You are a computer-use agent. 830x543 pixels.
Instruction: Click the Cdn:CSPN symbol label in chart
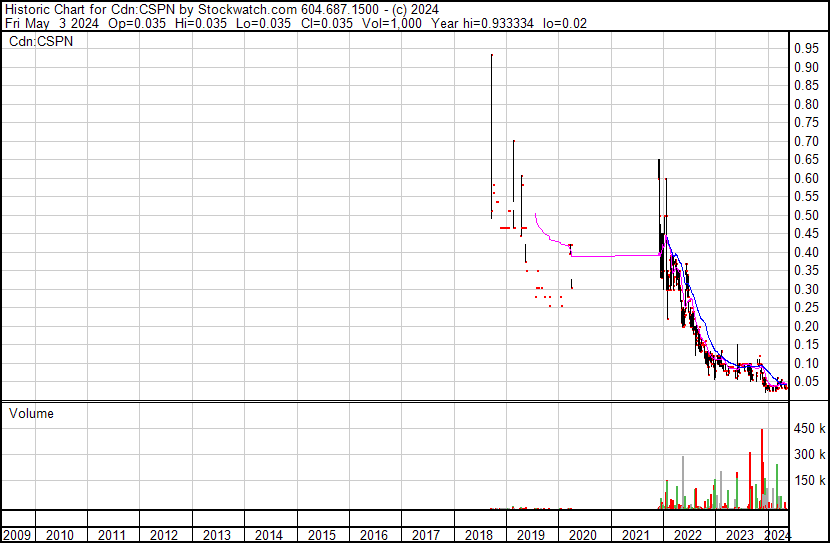coord(41,42)
